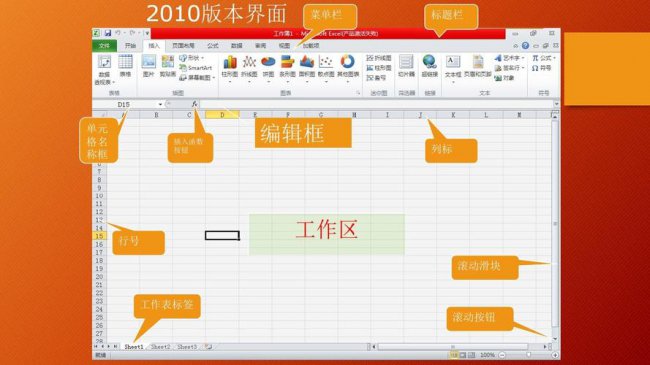Open the customize quick access toolbar dropdown
The height and width of the screenshot is (365, 650).
[147, 33]
